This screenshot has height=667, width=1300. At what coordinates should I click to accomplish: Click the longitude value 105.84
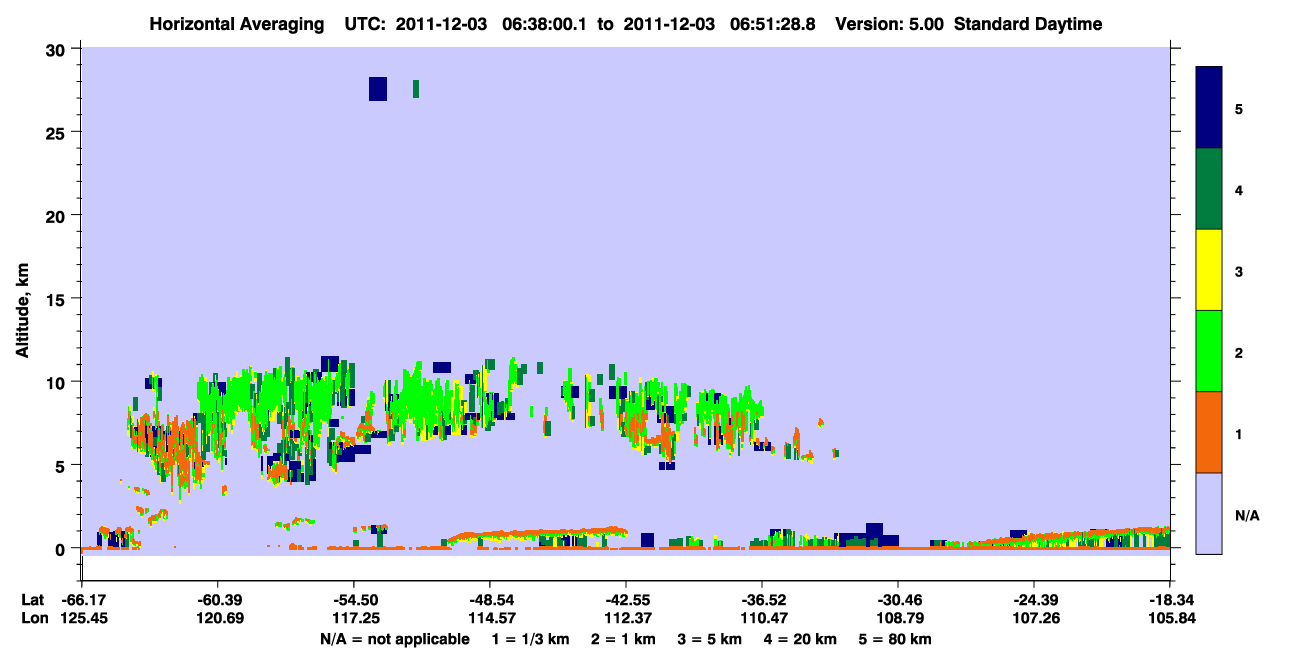click(1170, 618)
